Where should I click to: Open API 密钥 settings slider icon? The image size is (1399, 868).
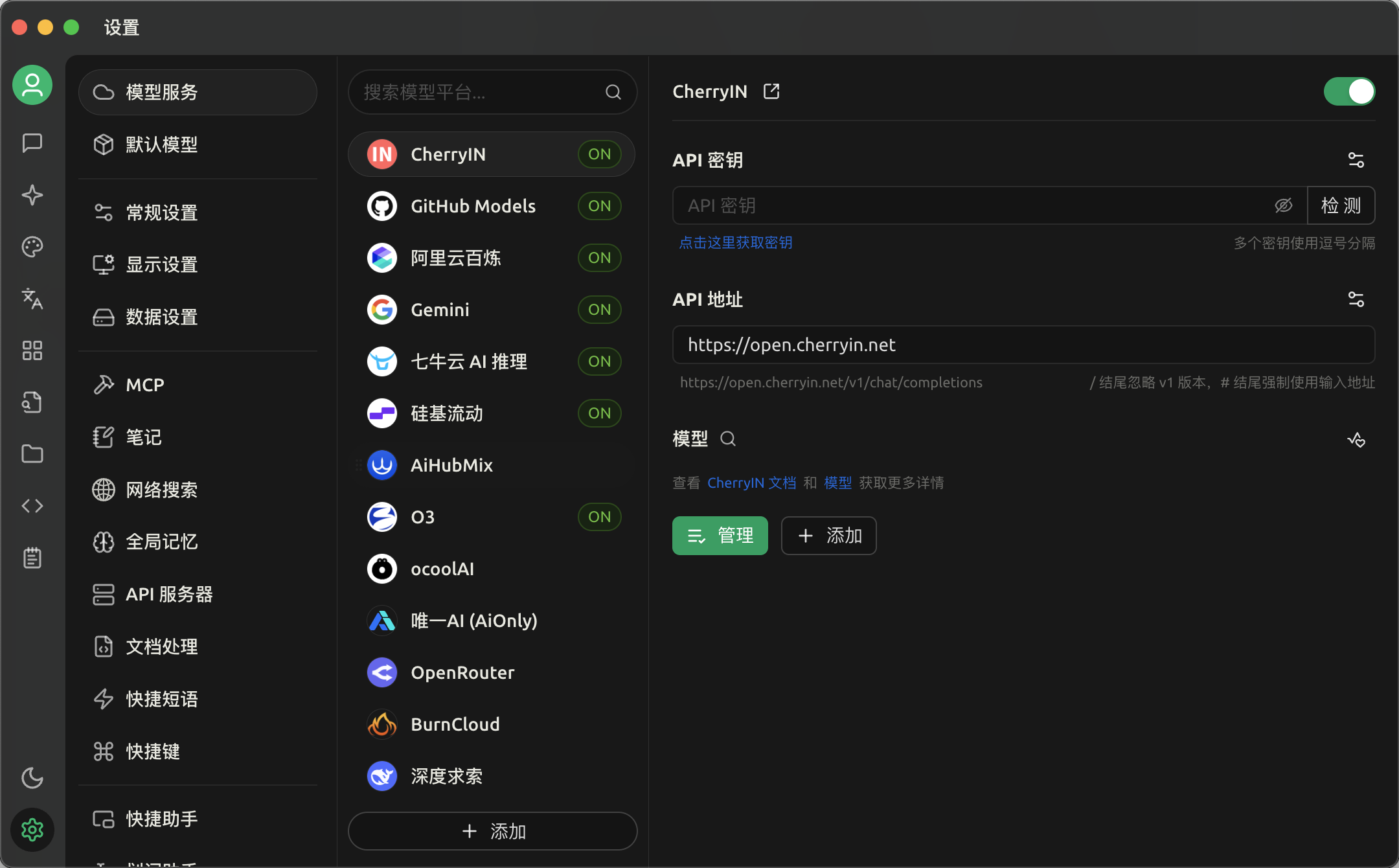(1356, 160)
